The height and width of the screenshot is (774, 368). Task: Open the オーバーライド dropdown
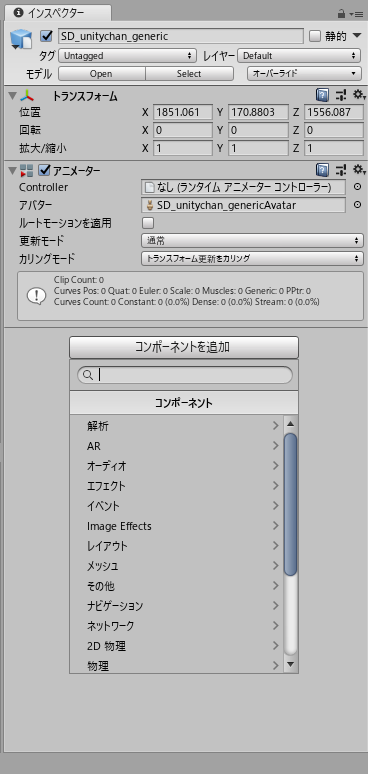pyautogui.click(x=303, y=74)
